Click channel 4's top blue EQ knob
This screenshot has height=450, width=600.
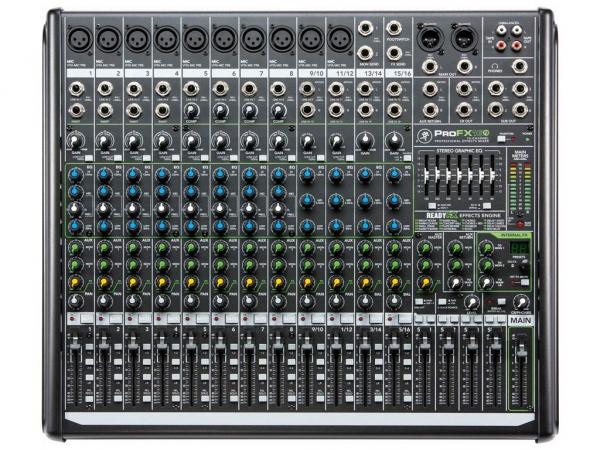(x=160, y=175)
